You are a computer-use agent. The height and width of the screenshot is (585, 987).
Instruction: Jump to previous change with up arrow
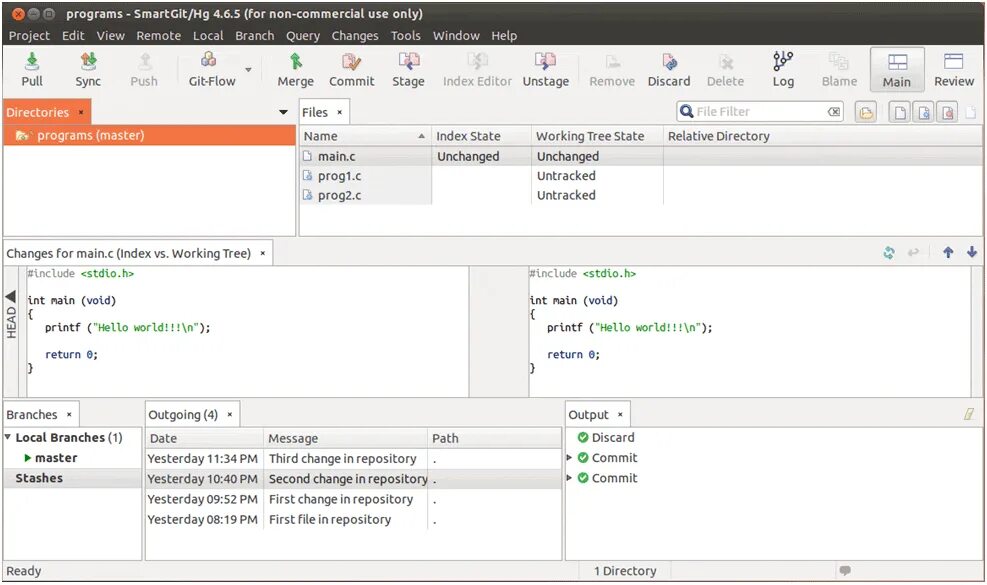click(x=948, y=253)
